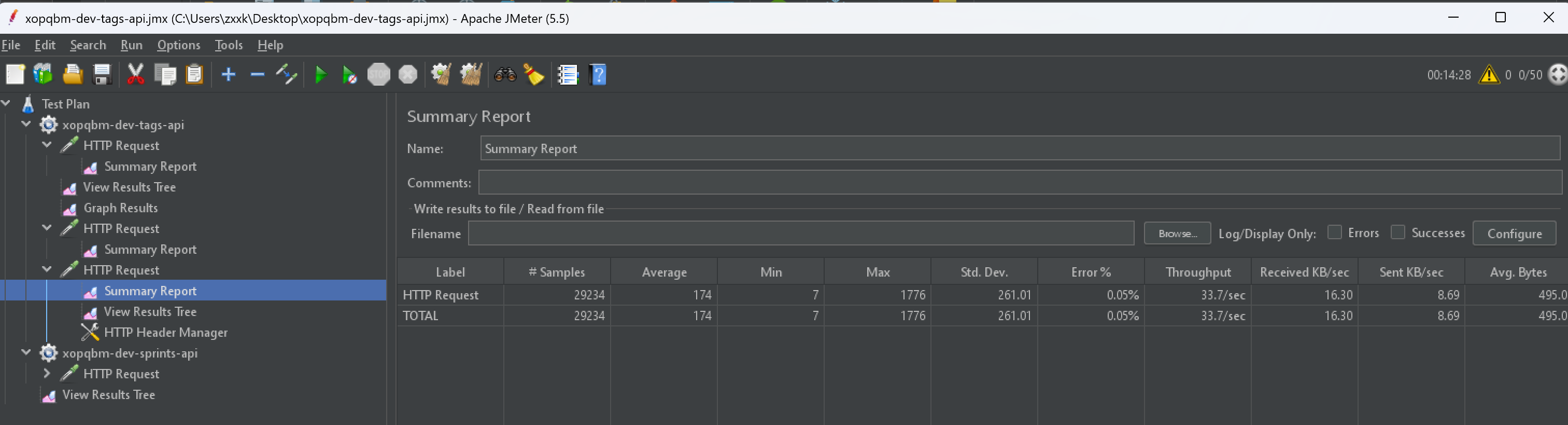Collapse the first HTTP Request node
The height and width of the screenshot is (425, 1568).
point(47,145)
